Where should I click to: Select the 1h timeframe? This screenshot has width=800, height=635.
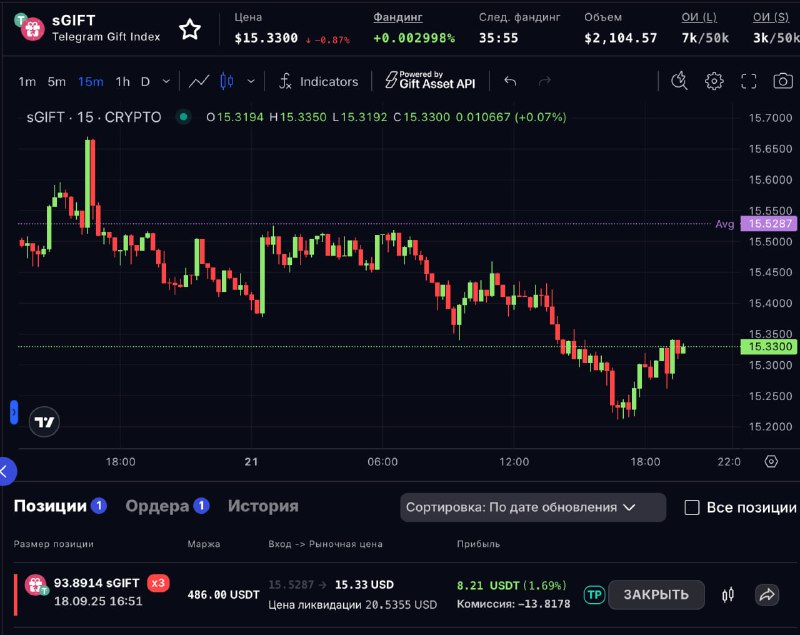pyautogui.click(x=122, y=81)
